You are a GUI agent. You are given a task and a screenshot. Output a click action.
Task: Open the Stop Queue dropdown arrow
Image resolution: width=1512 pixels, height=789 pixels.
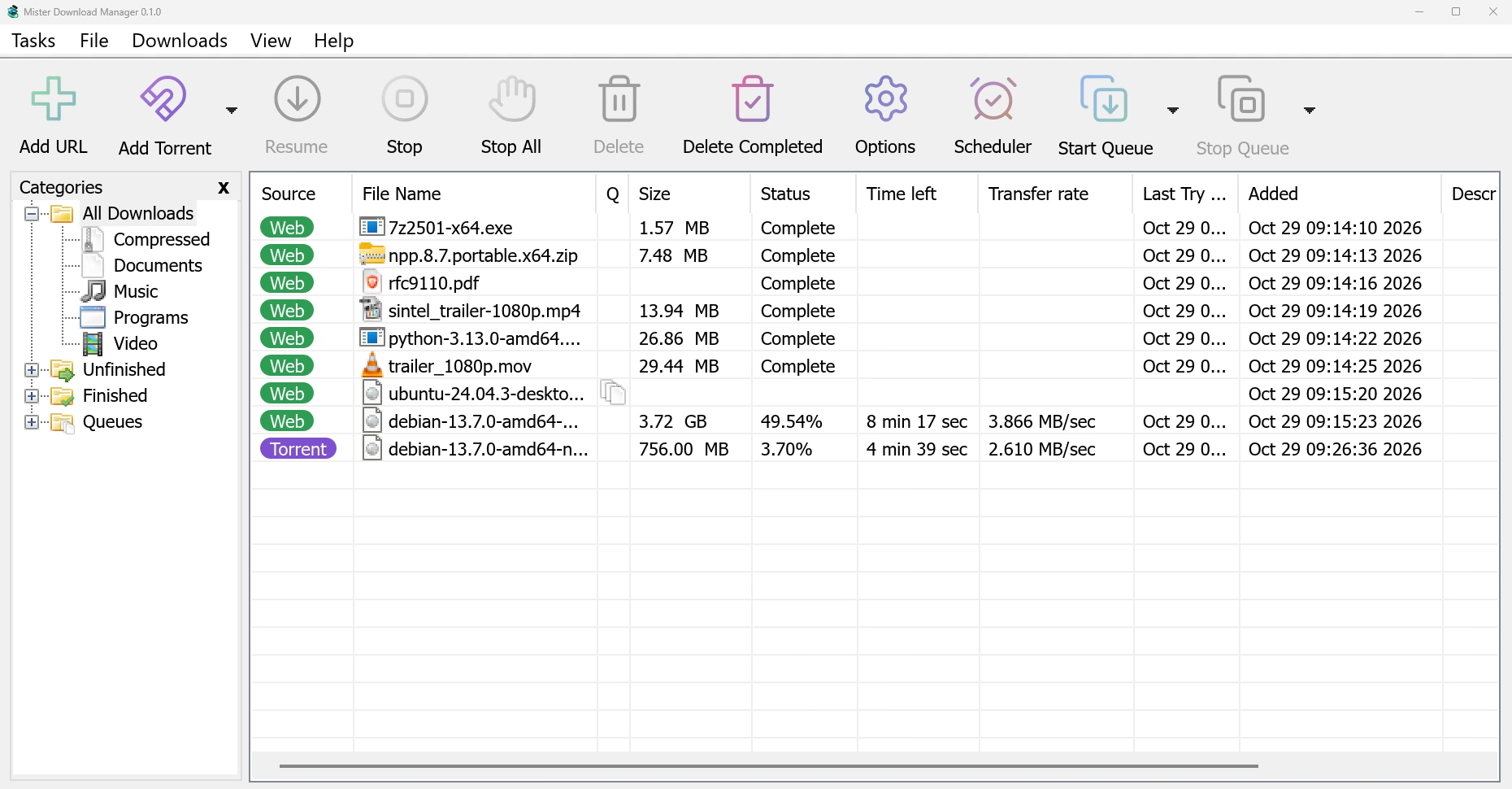(x=1310, y=111)
